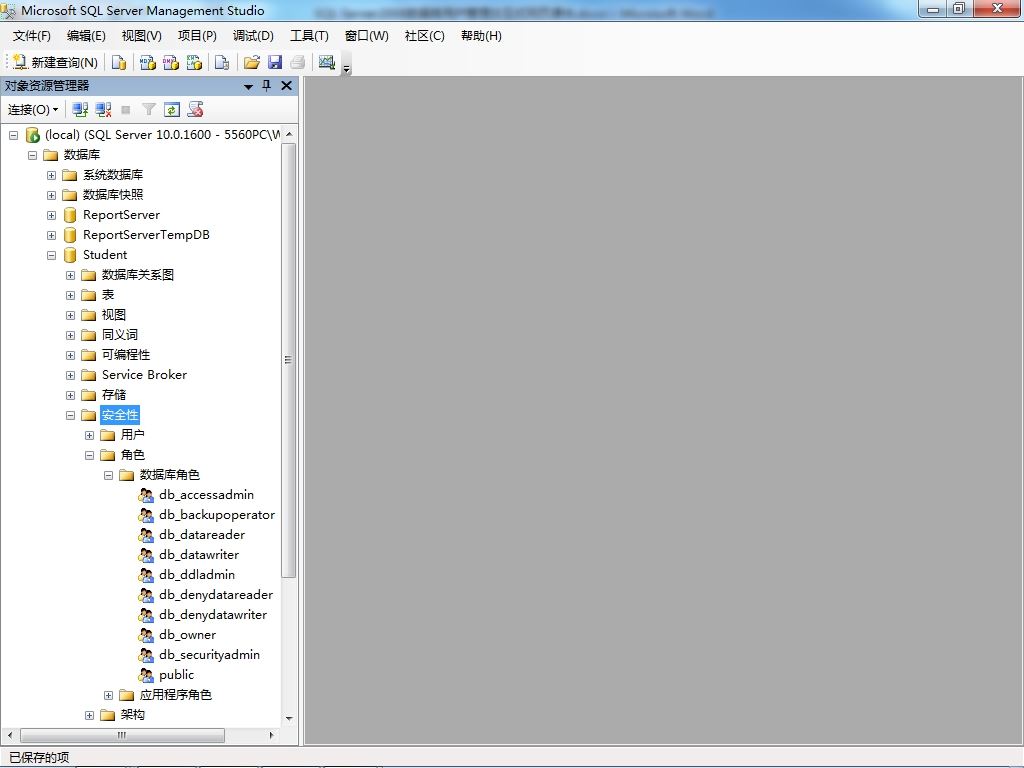Expand the 系统数据库 folder
The image size is (1024, 768).
52,175
